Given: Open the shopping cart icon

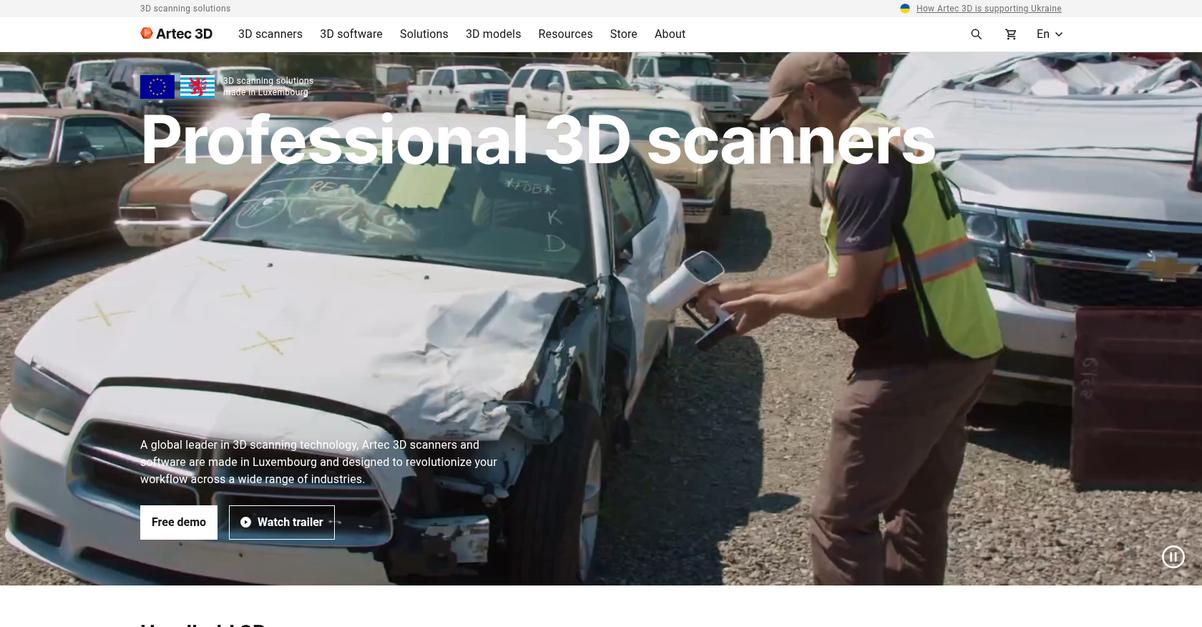Looking at the screenshot, I should [1010, 34].
